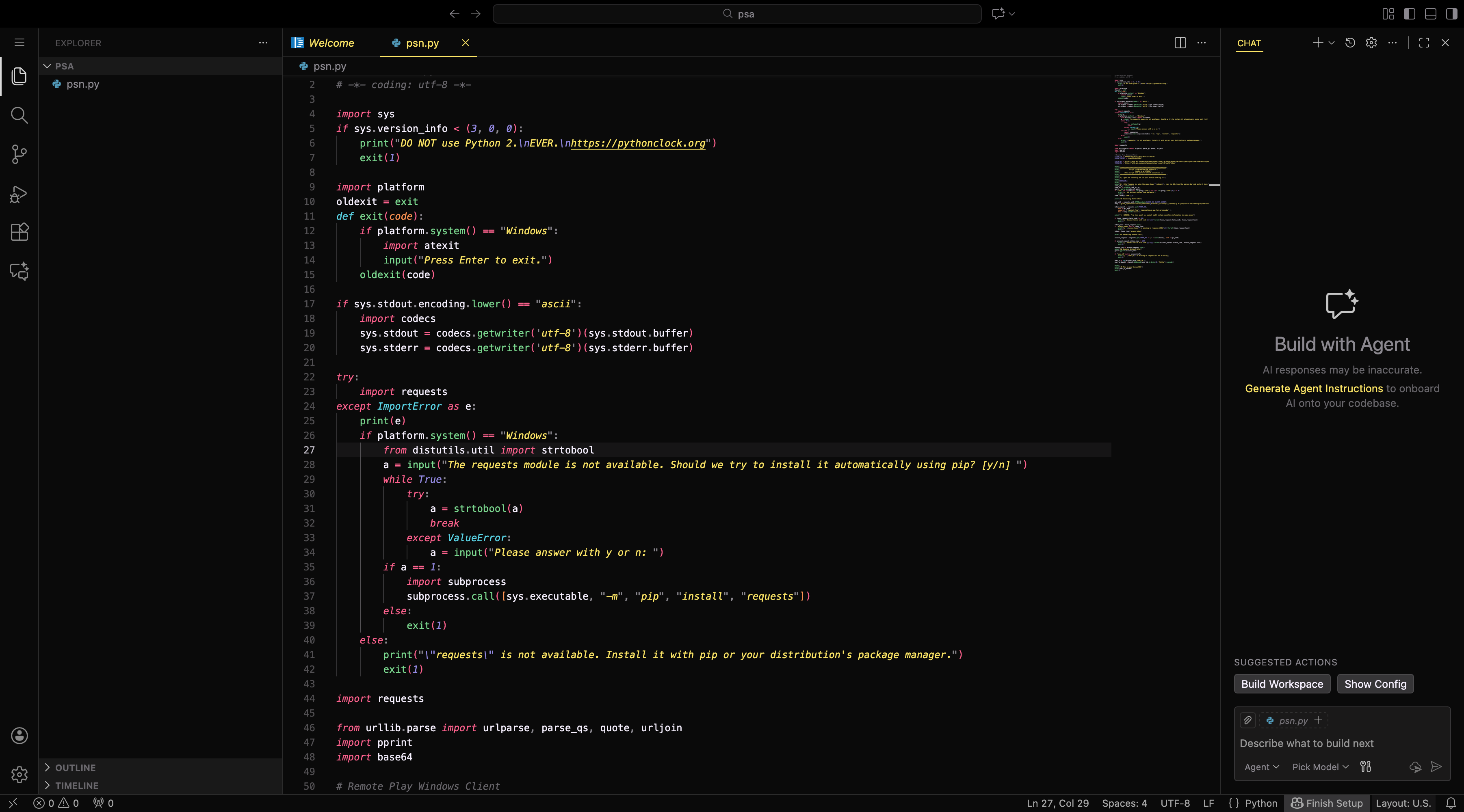Viewport: 1464px width, 812px height.
Task: Collapse the PSA folder section
Action: (47, 66)
